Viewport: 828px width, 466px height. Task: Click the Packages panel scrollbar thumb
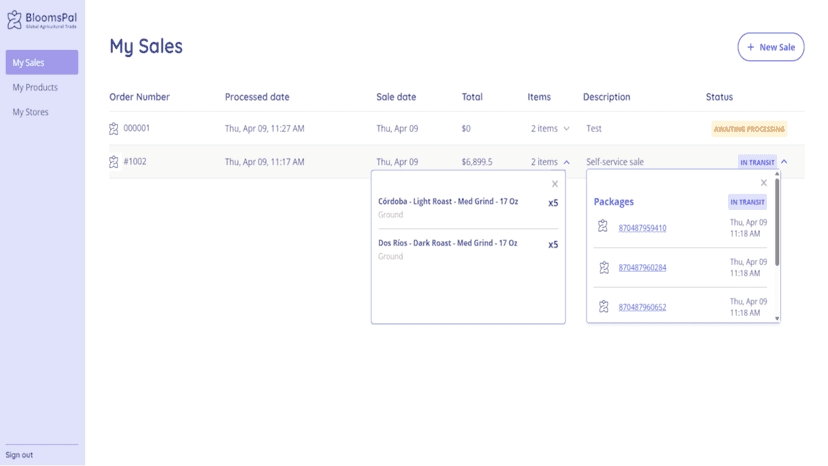click(x=777, y=222)
